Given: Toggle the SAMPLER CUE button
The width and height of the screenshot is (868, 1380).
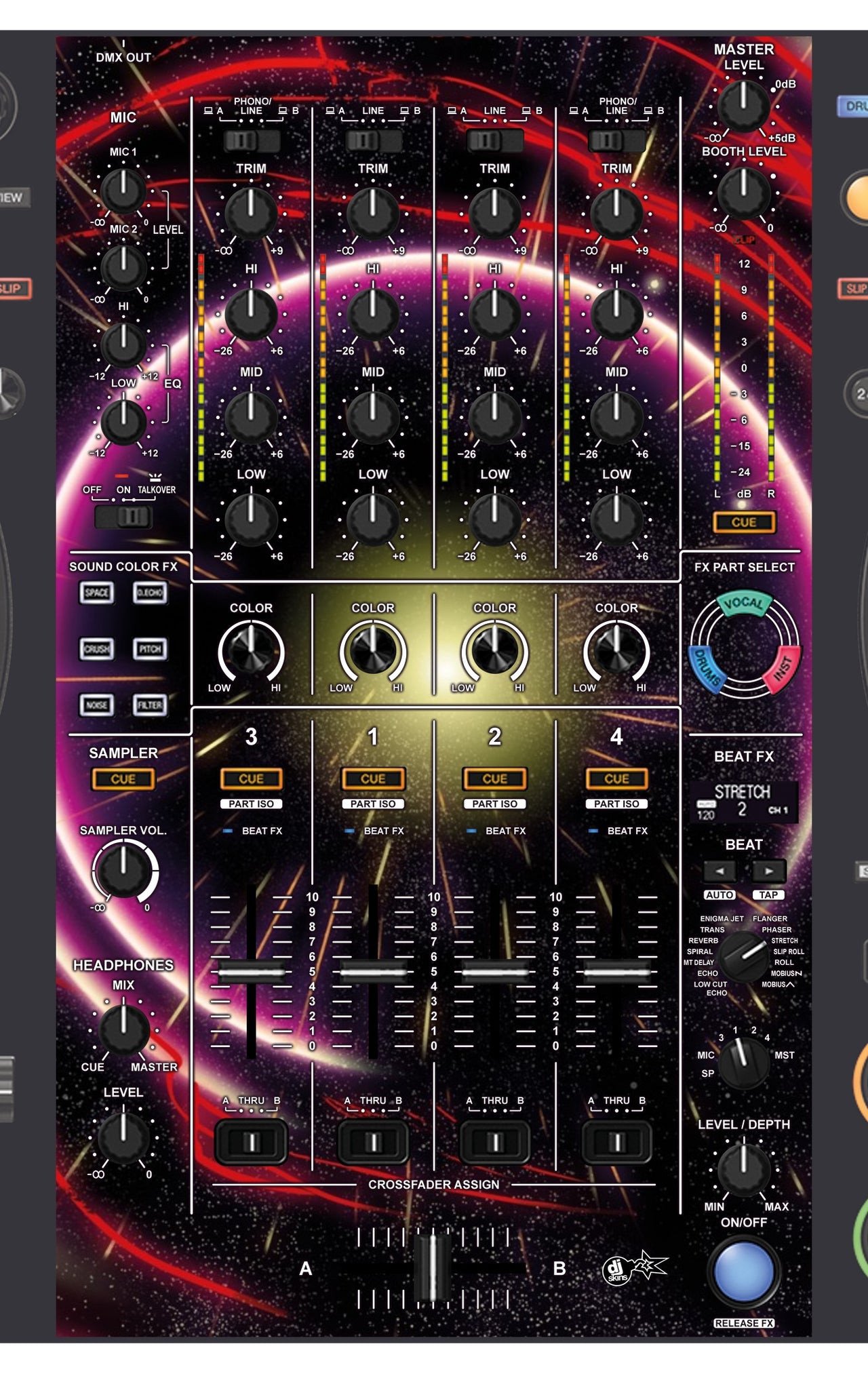Looking at the screenshot, I should (x=123, y=779).
